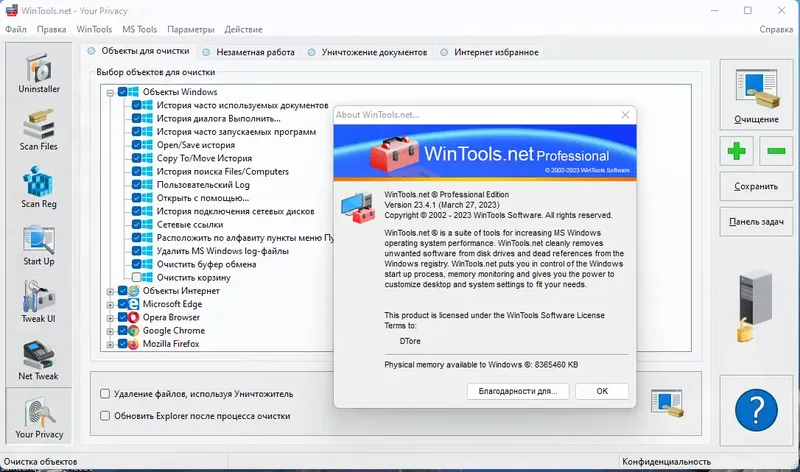Uncheck the Mozilla Firefox checkbox
The width and height of the screenshot is (800, 472).
[x=122, y=344]
